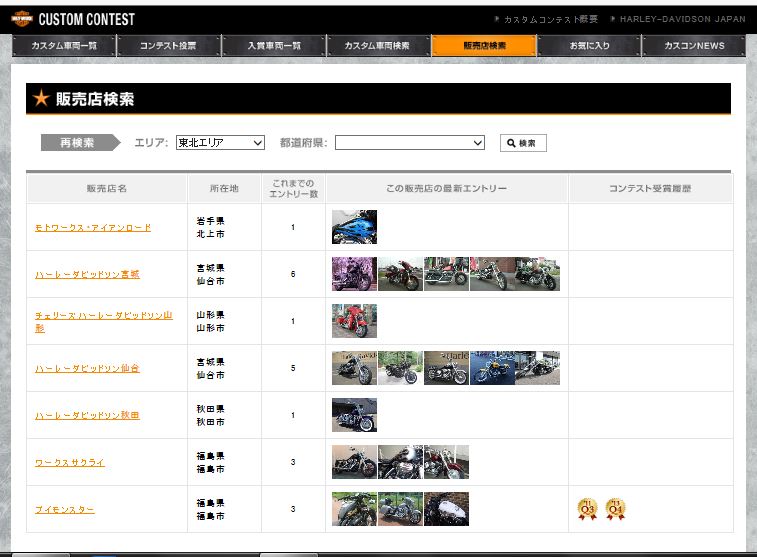This screenshot has width=757, height=557.
Task: Click the Q4 award medal for ブイモンスター
Action: [x=616, y=509]
